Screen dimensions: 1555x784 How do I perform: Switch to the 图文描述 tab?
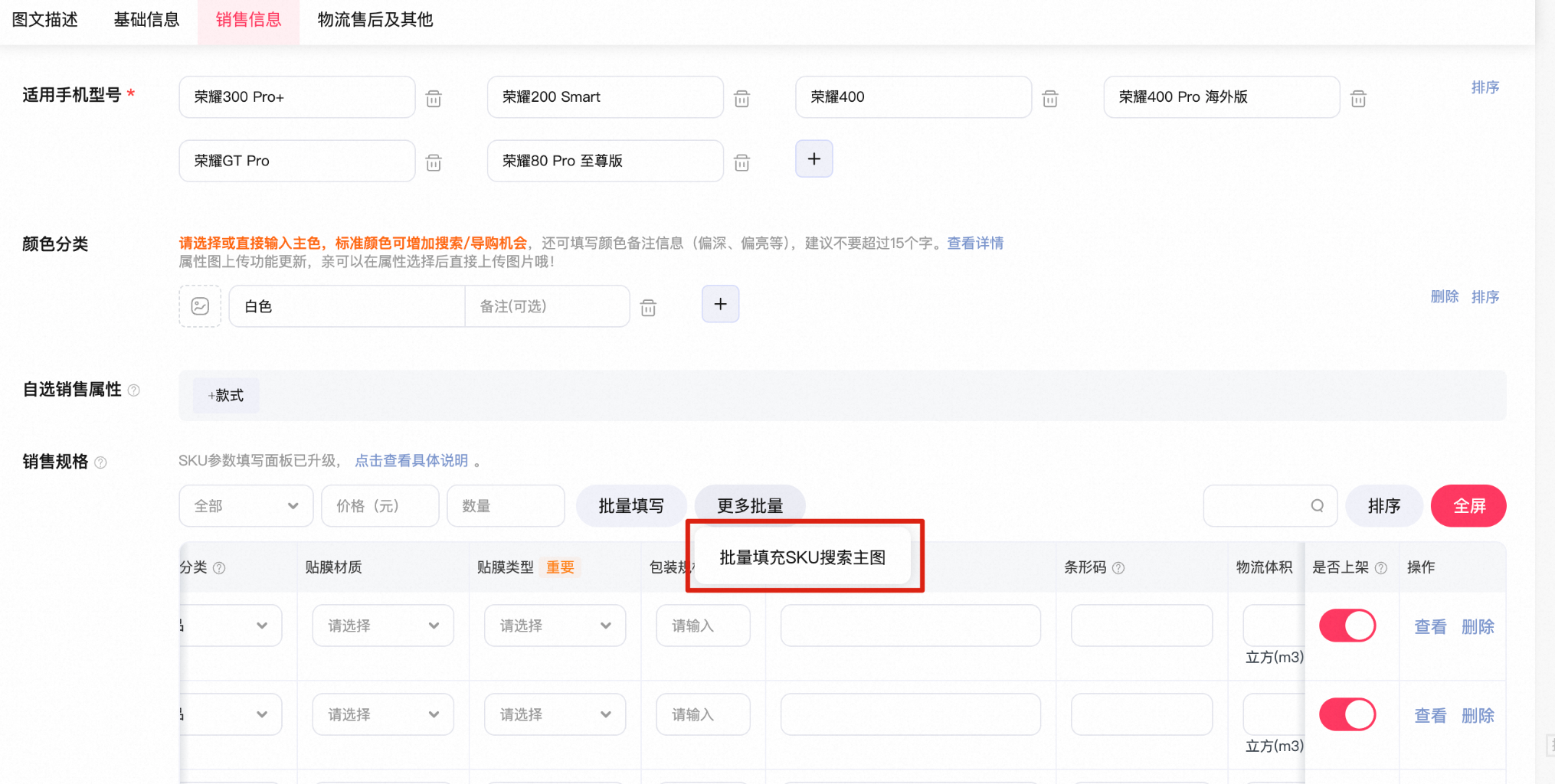(45, 20)
